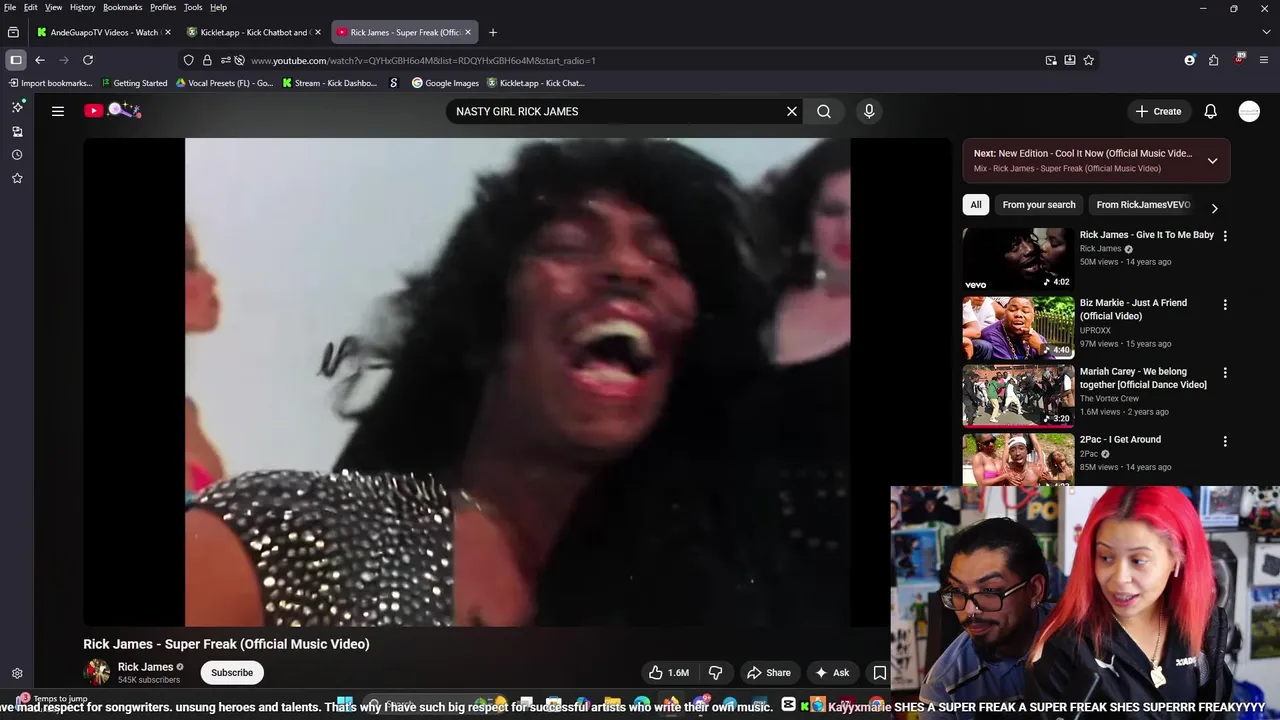Open Rick James channel name link

tap(146, 667)
